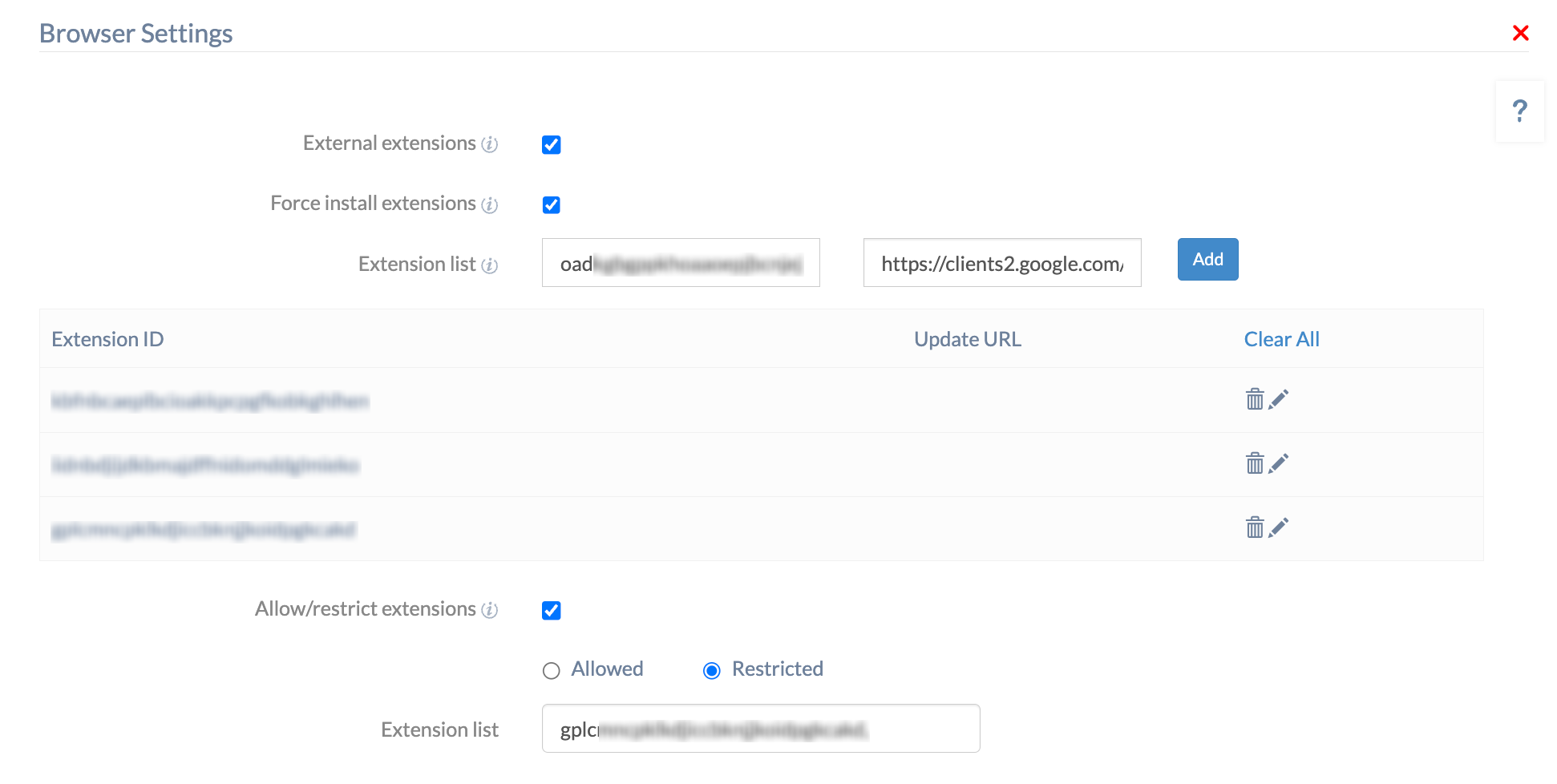Select the Restricted radio option
The height and width of the screenshot is (784, 1557).
pos(712,671)
